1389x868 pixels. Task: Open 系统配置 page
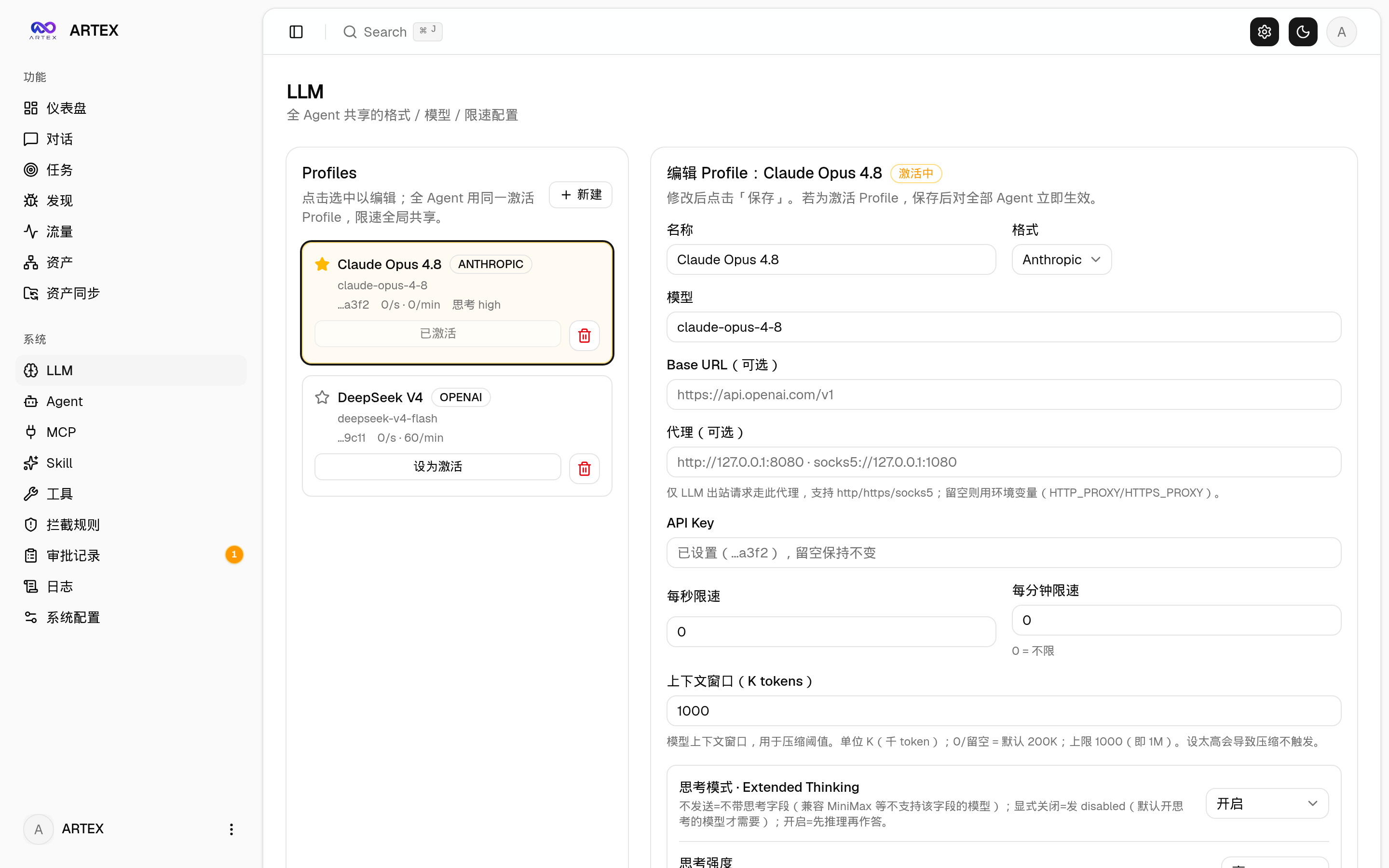pos(131,617)
